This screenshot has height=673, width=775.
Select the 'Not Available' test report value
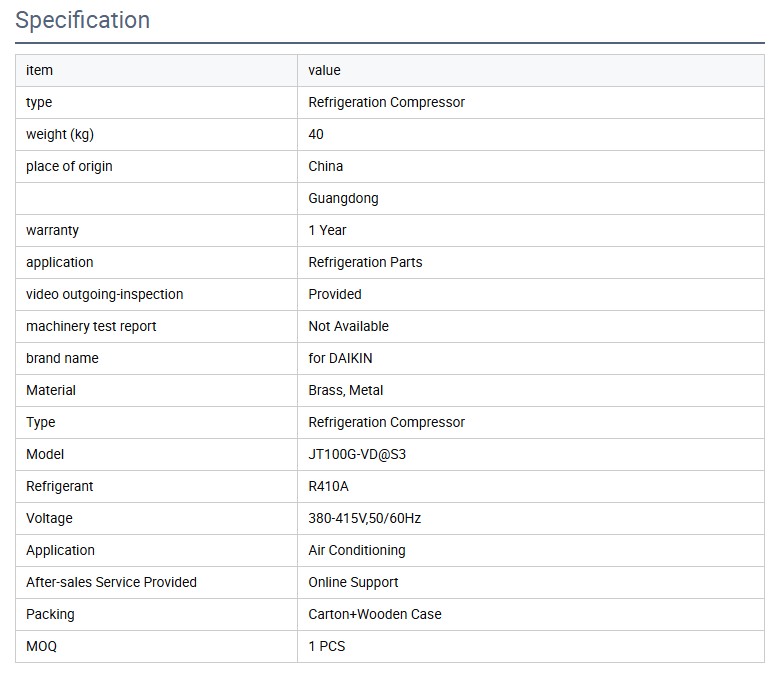(x=348, y=326)
